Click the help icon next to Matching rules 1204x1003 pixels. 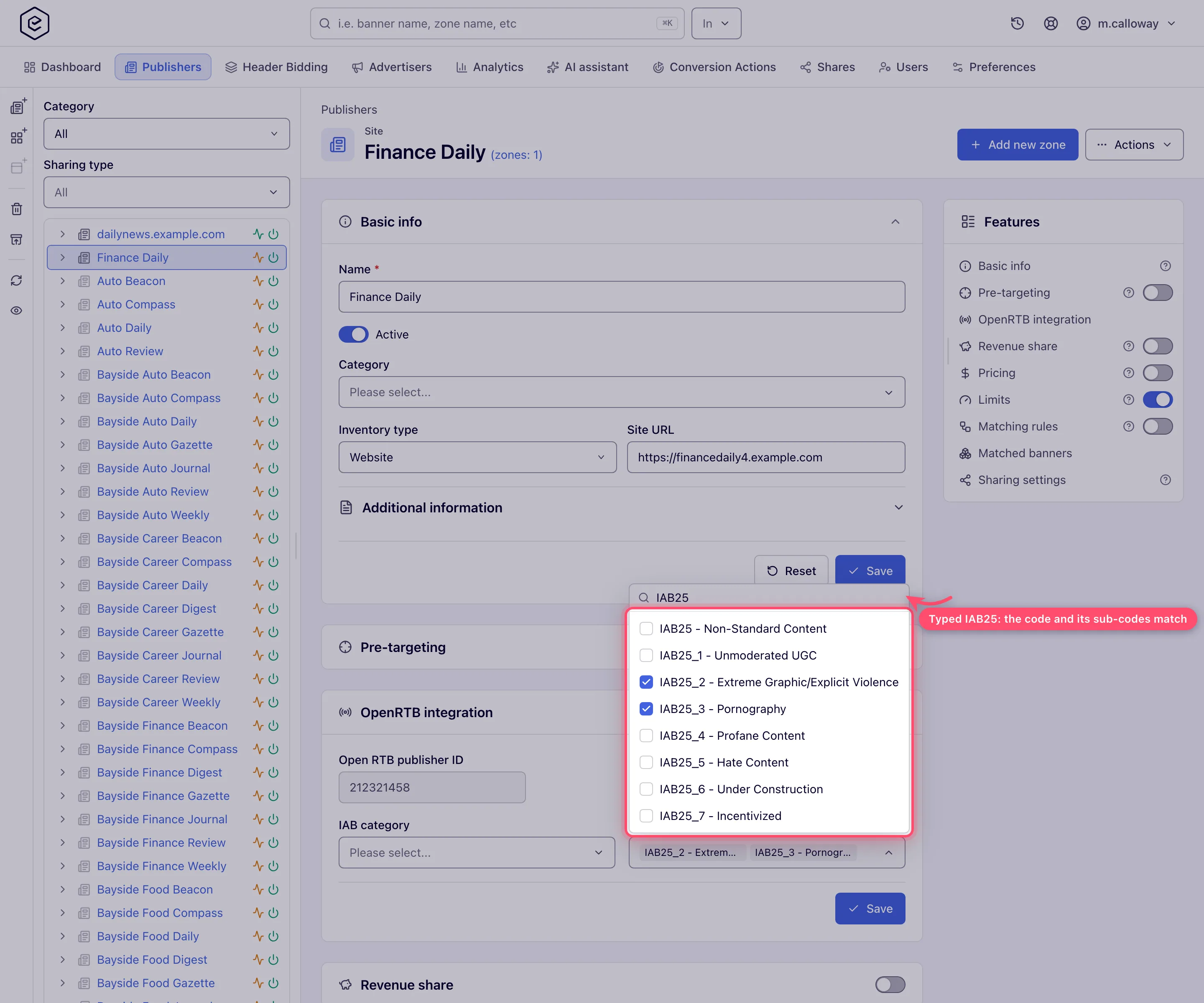[x=1128, y=426]
